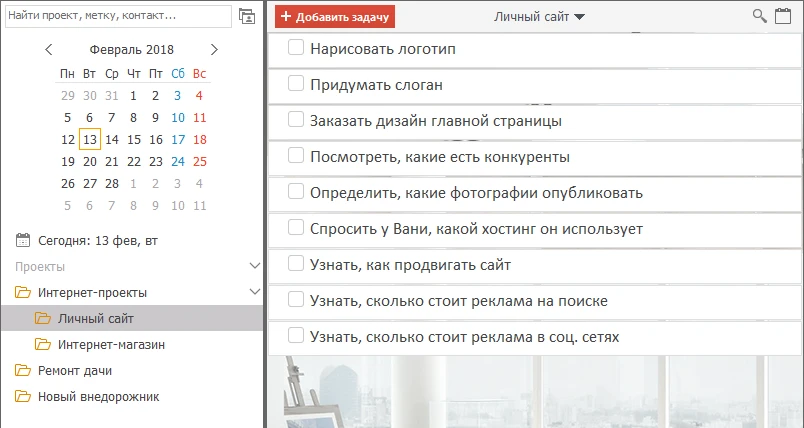
Task: Click task text Придумать слоган
Action: [x=376, y=85]
